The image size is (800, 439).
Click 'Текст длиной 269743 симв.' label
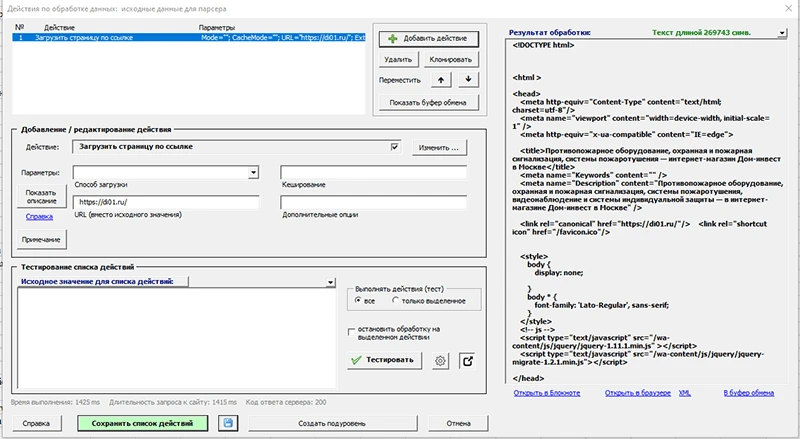click(x=701, y=33)
